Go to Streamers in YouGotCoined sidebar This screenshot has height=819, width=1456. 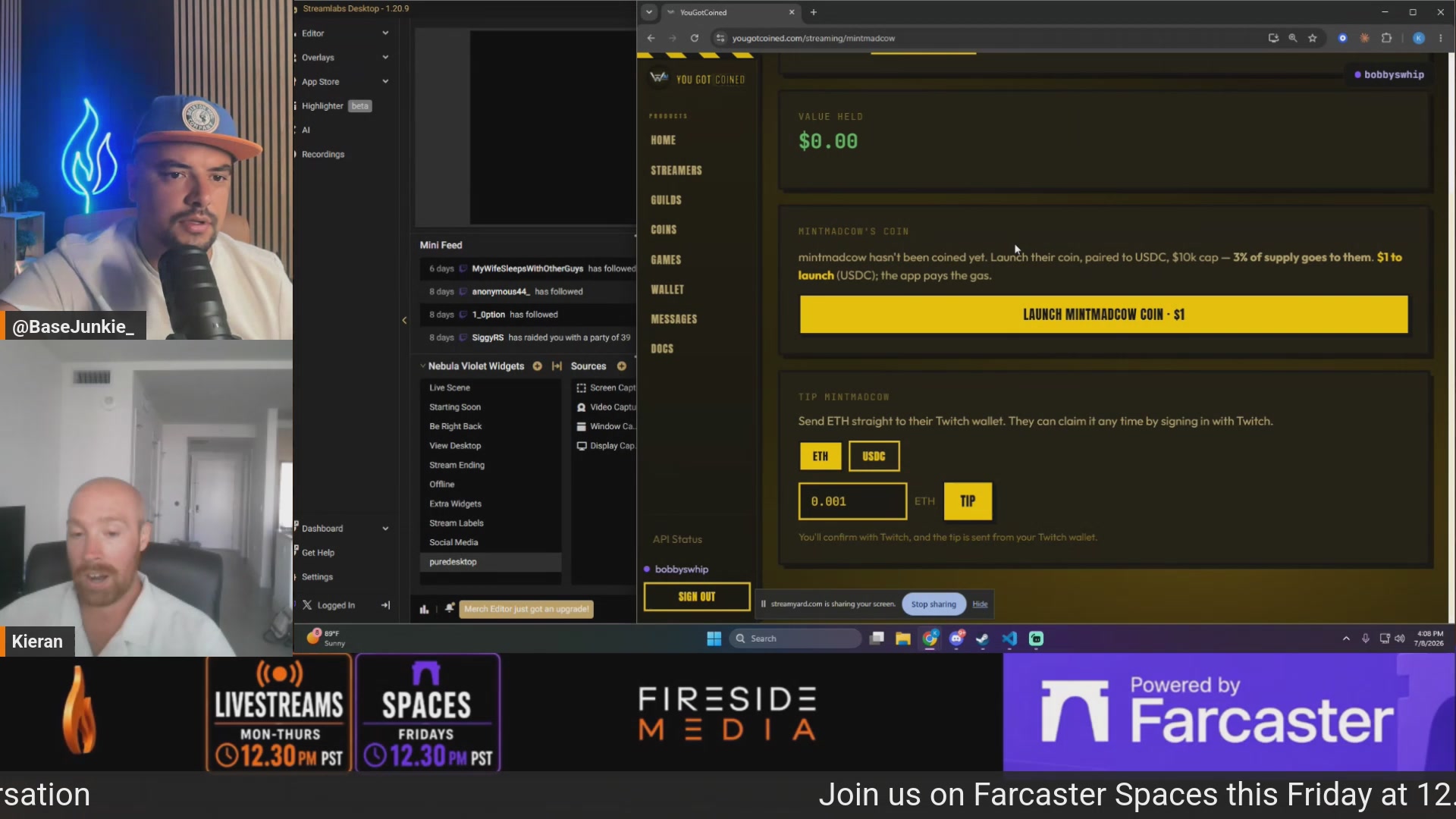point(676,171)
